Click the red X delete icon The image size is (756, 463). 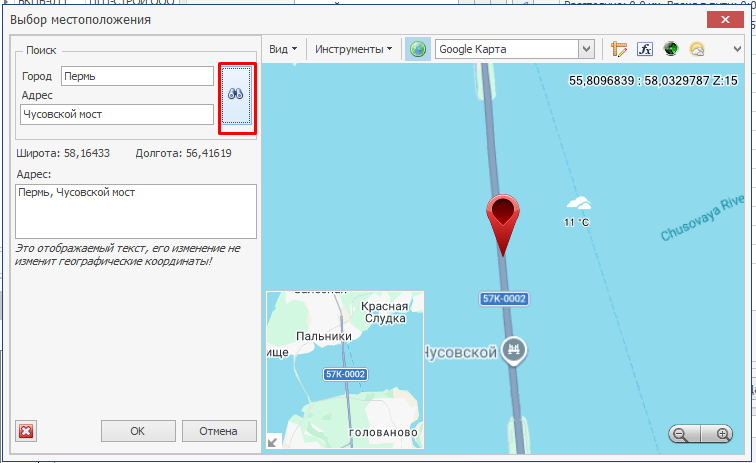click(x=27, y=431)
